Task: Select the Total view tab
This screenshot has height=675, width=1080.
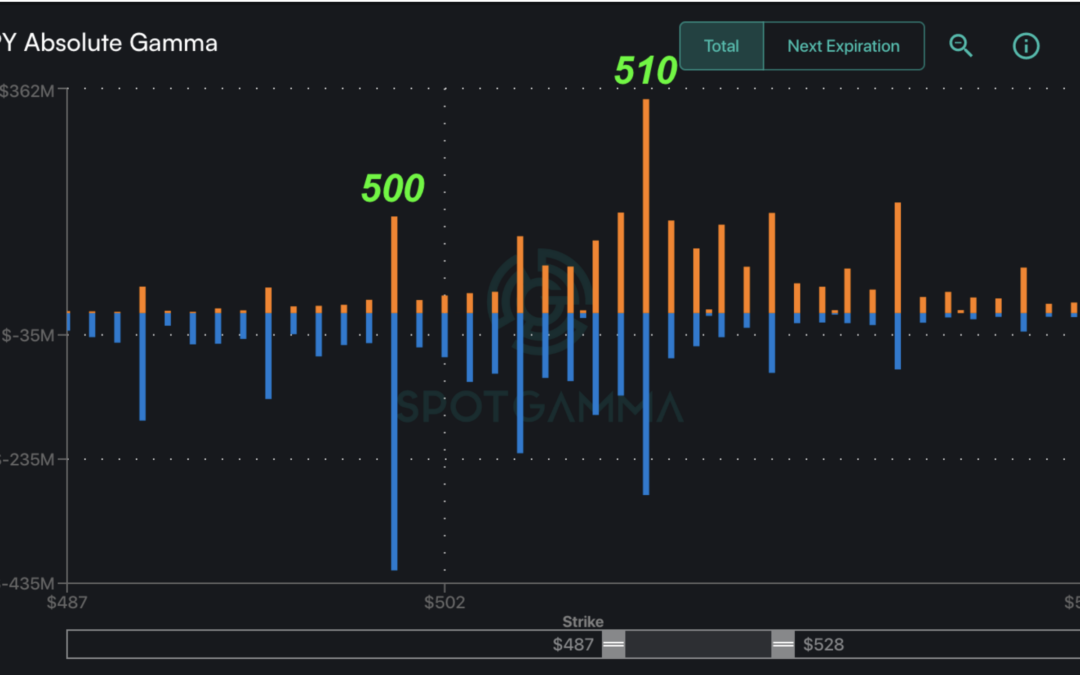Action: [x=721, y=46]
